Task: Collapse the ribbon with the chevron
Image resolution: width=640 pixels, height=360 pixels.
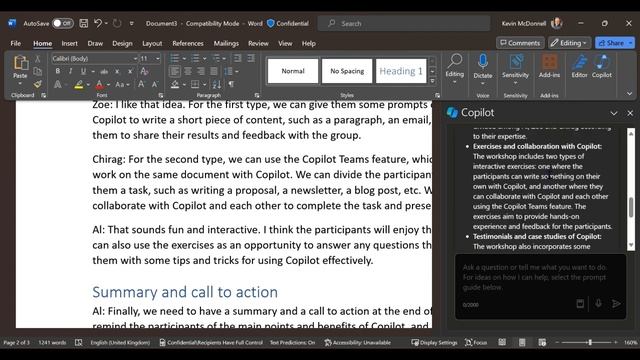Action: tap(629, 94)
